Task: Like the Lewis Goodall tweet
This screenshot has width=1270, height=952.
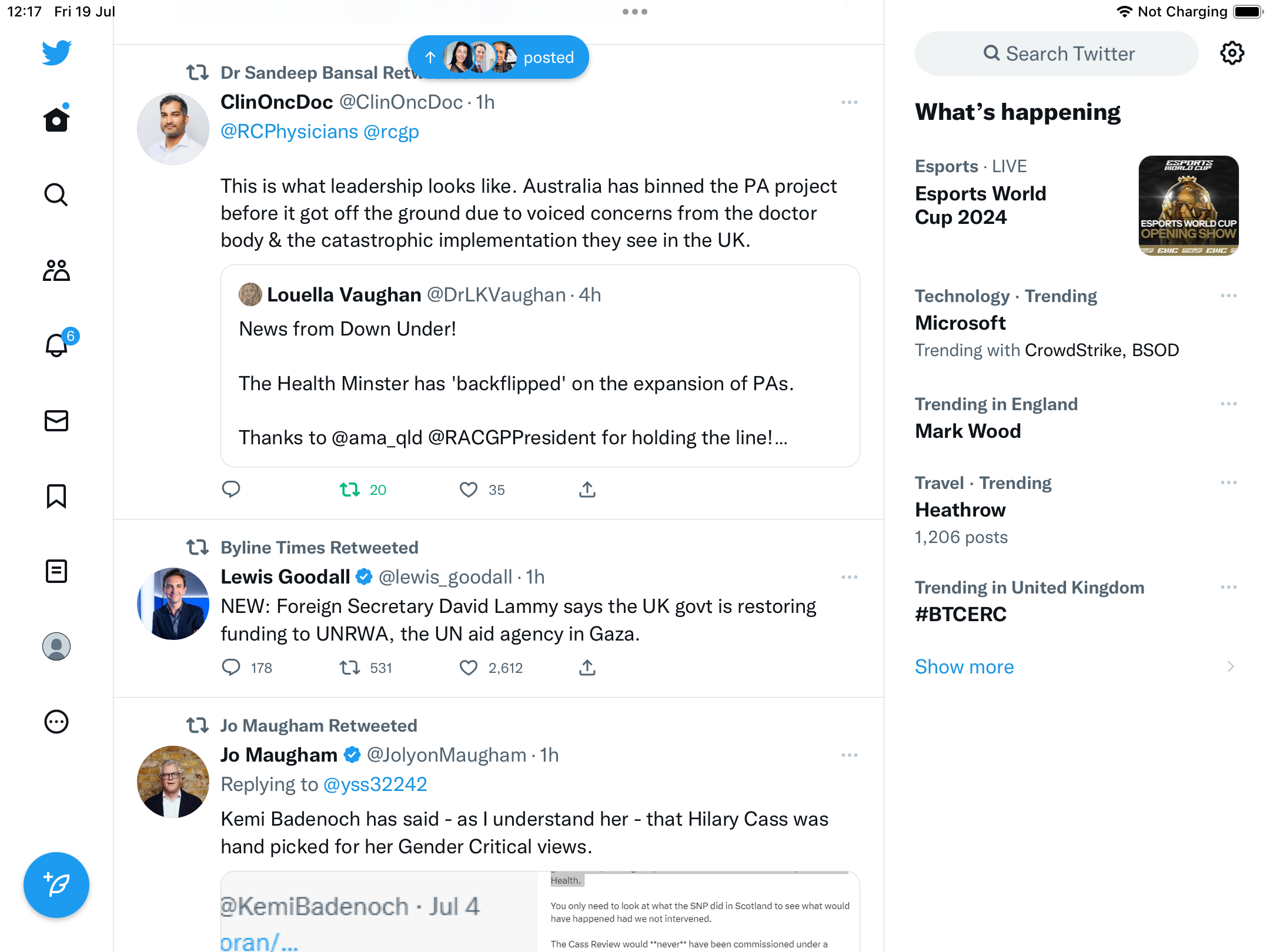Action: [x=469, y=668]
